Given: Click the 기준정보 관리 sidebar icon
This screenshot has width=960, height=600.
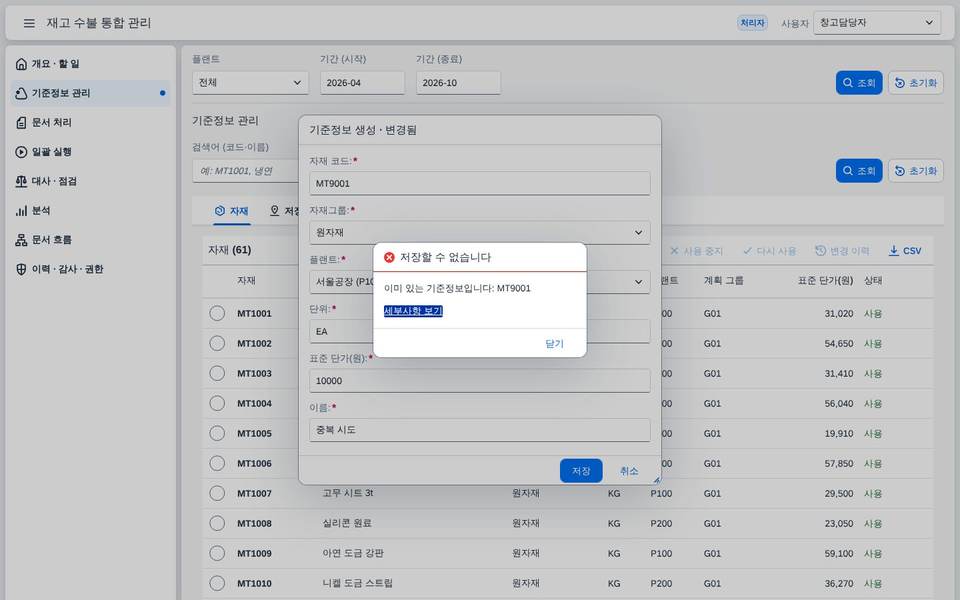Looking at the screenshot, I should coord(21,93).
